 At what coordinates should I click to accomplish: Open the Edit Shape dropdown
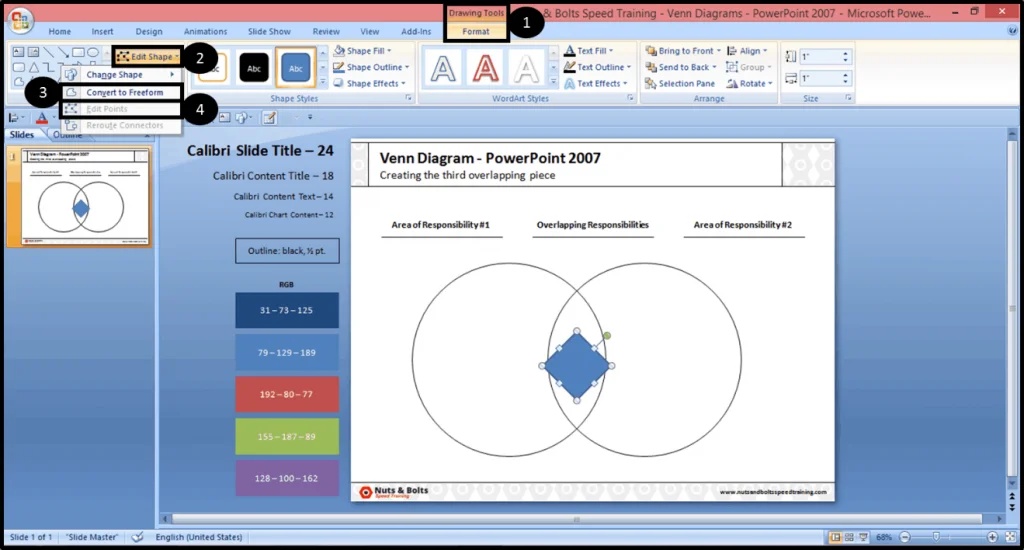click(x=148, y=57)
